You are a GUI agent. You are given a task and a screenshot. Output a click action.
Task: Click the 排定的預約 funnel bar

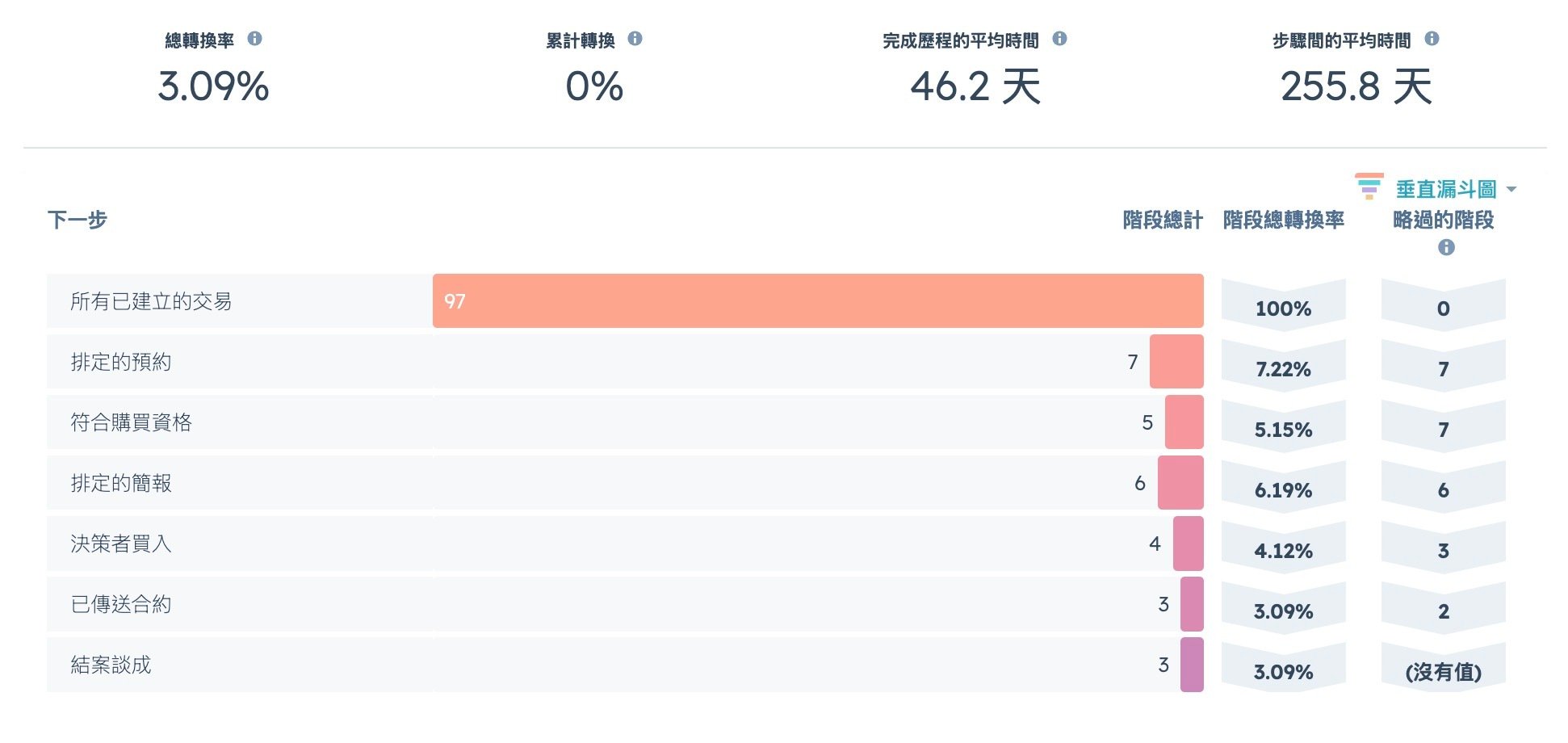[x=1176, y=362]
